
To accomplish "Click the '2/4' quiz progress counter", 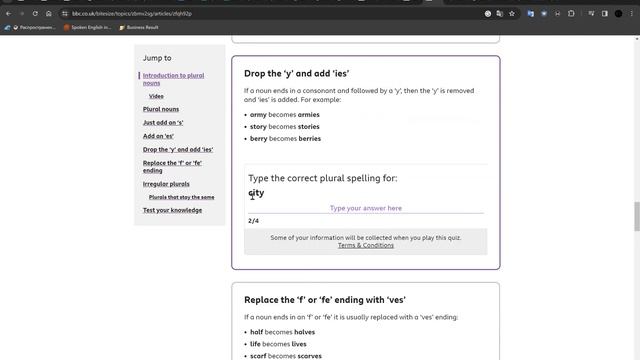I will tap(253, 221).
